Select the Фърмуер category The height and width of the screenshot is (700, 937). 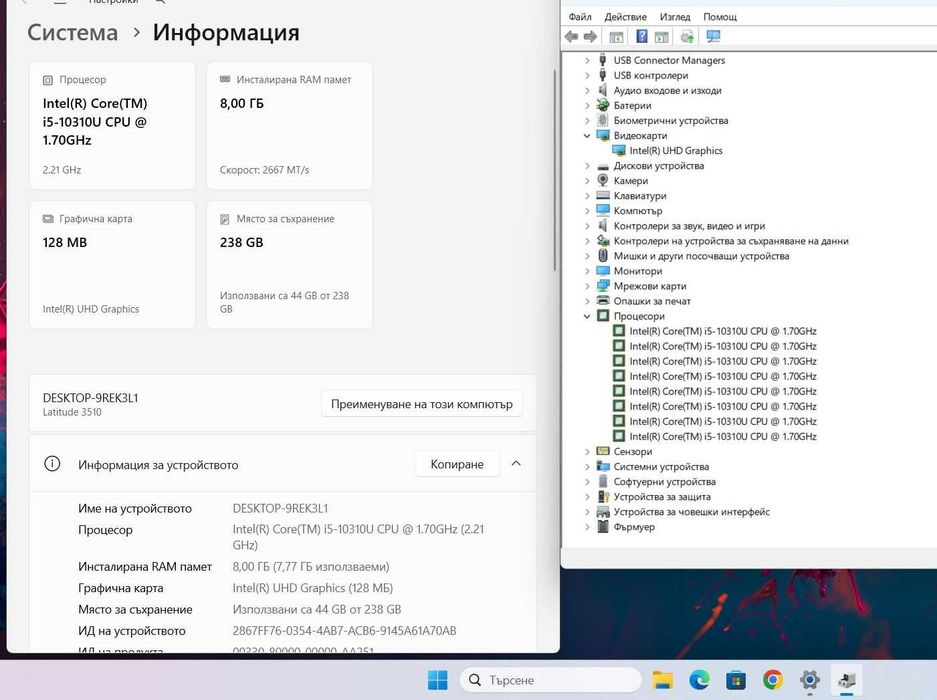(x=634, y=527)
